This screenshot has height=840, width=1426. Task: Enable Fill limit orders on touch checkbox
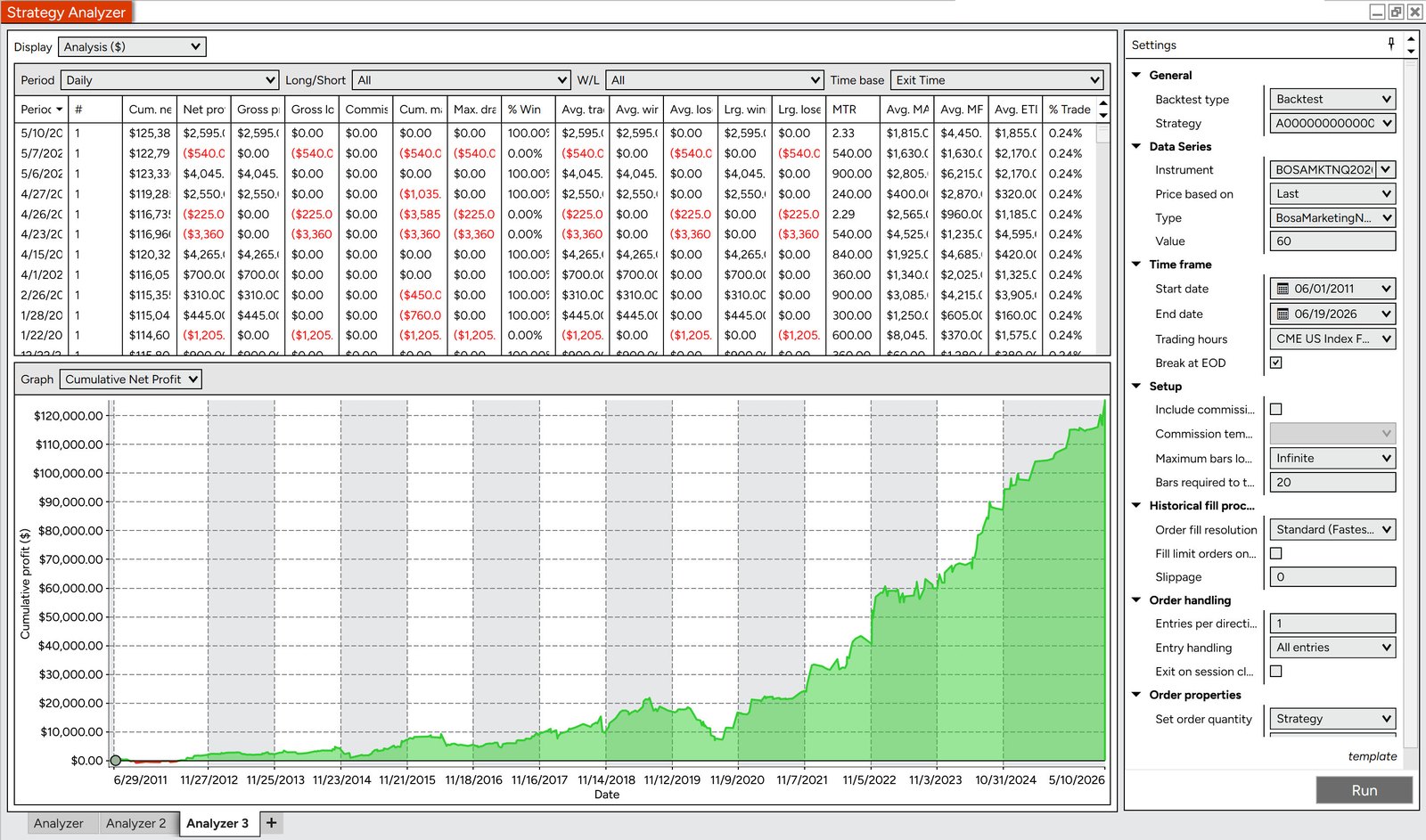point(1276,553)
